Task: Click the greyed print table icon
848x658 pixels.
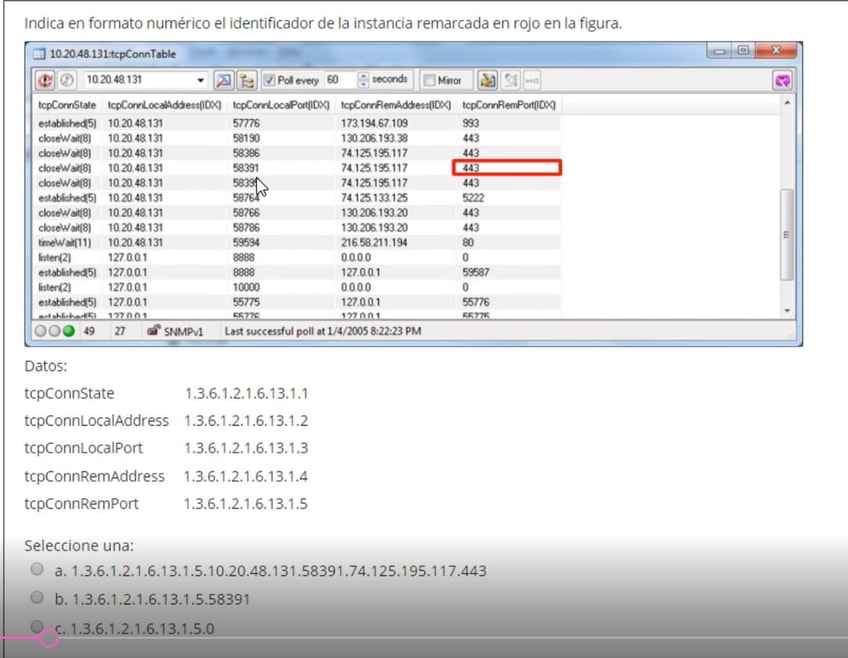Action: (510, 81)
